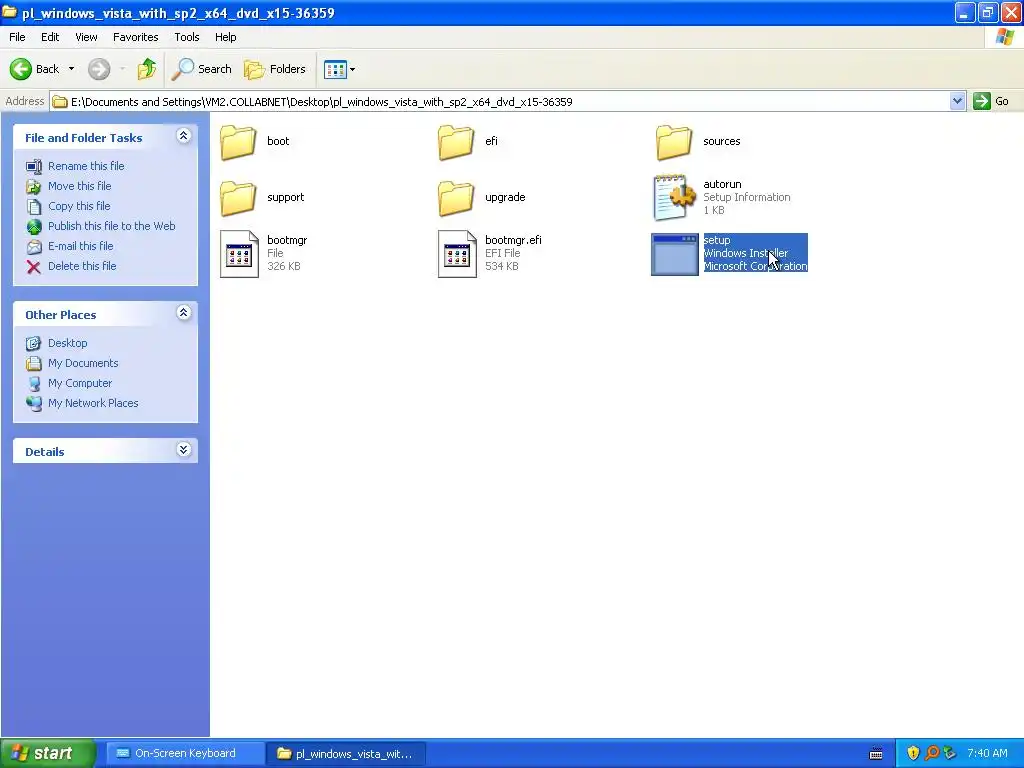The image size is (1024, 768).
Task: Click the pl_windows_vista taskbar button
Action: tap(345, 754)
